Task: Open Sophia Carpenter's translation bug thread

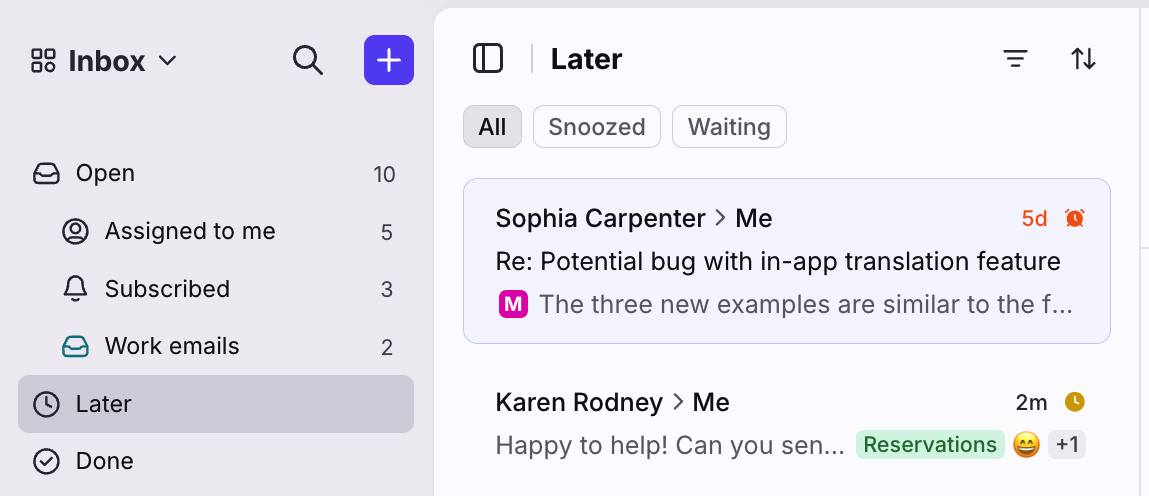Action: 787,261
